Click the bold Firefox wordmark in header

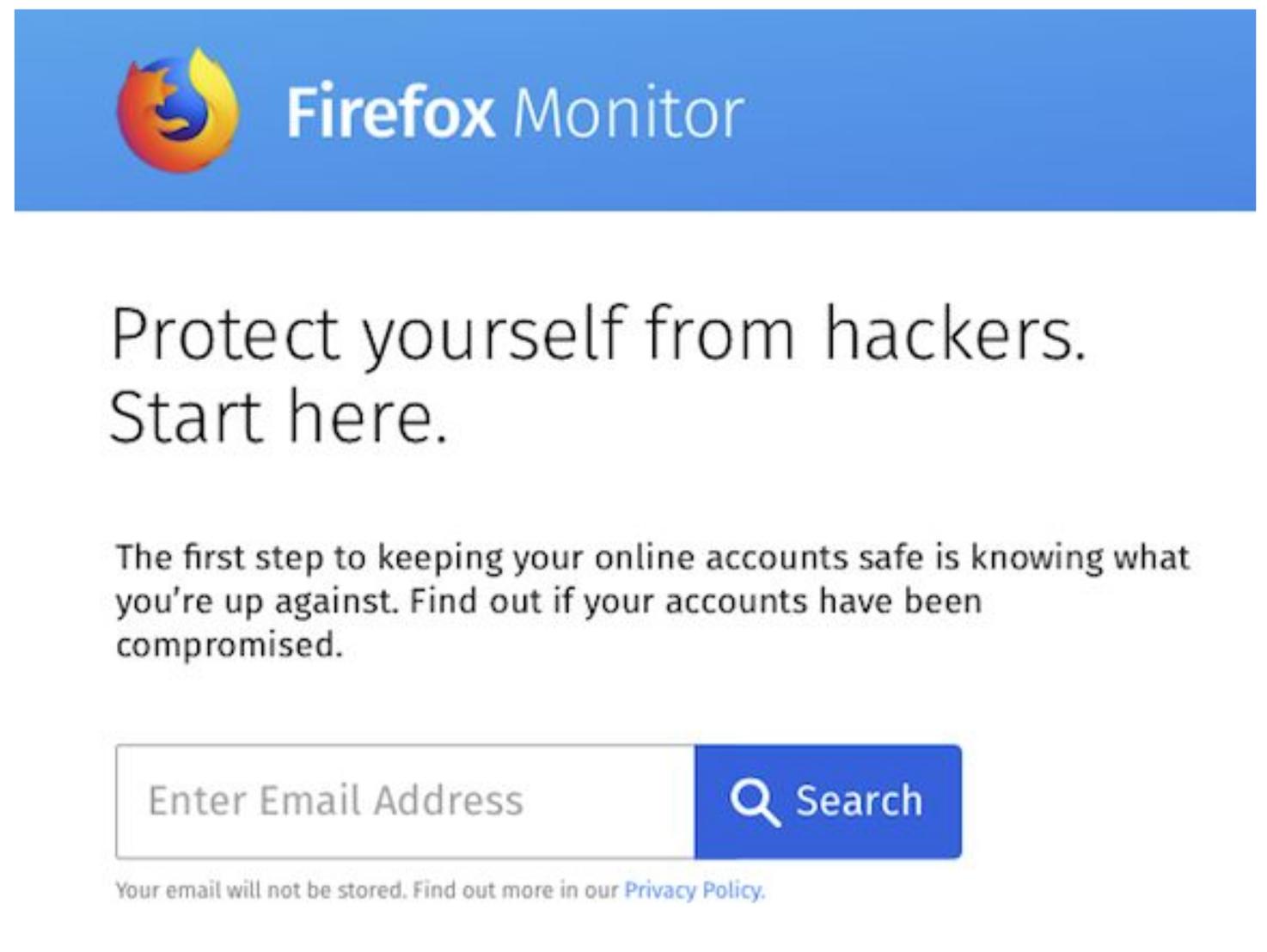point(390,112)
